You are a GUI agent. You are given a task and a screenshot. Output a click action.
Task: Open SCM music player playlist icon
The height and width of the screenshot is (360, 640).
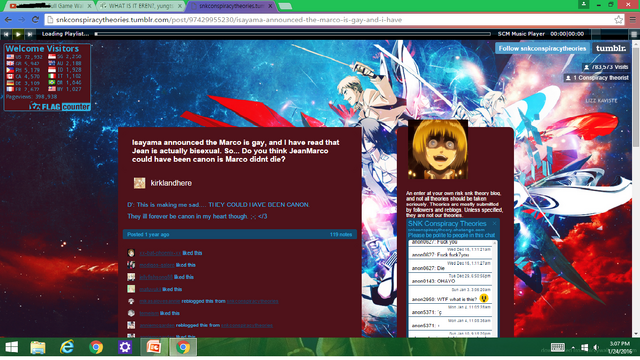pyautogui.click(x=633, y=34)
